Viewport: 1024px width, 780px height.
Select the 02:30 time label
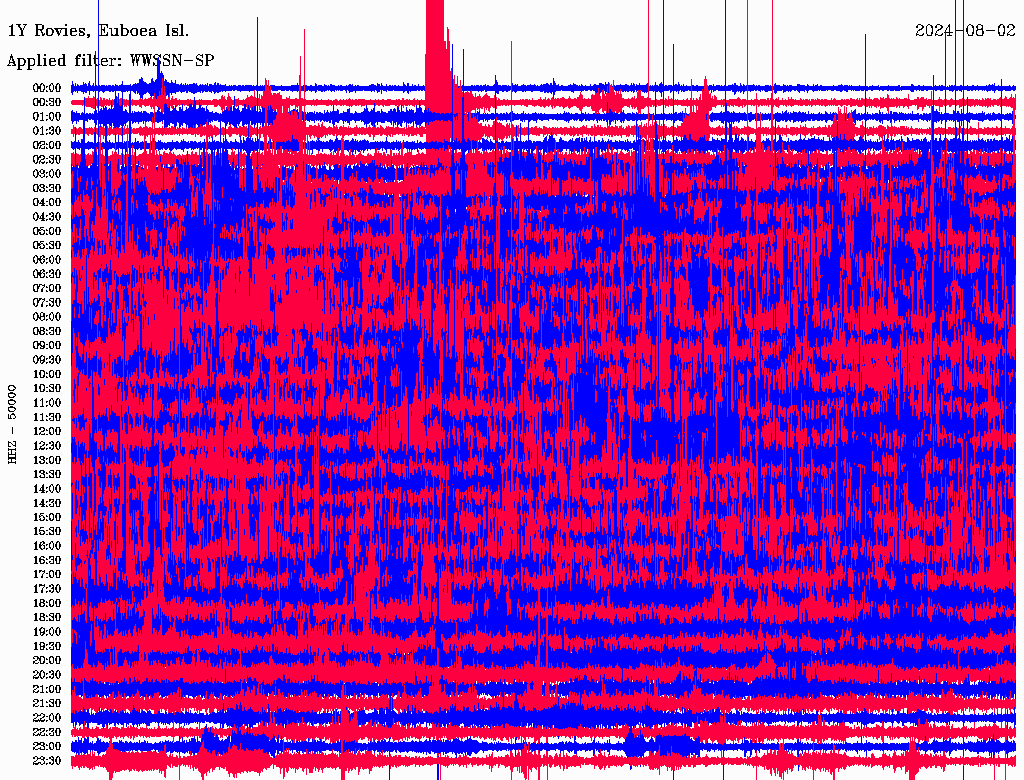click(47, 159)
